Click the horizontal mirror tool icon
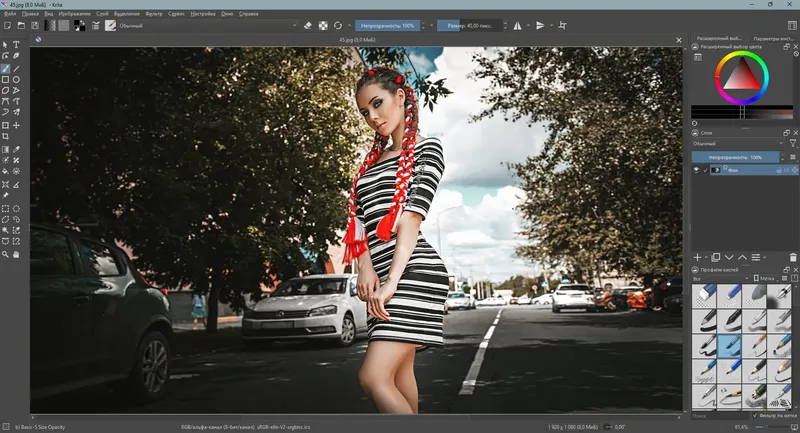This screenshot has height=433, width=800. (x=517, y=25)
